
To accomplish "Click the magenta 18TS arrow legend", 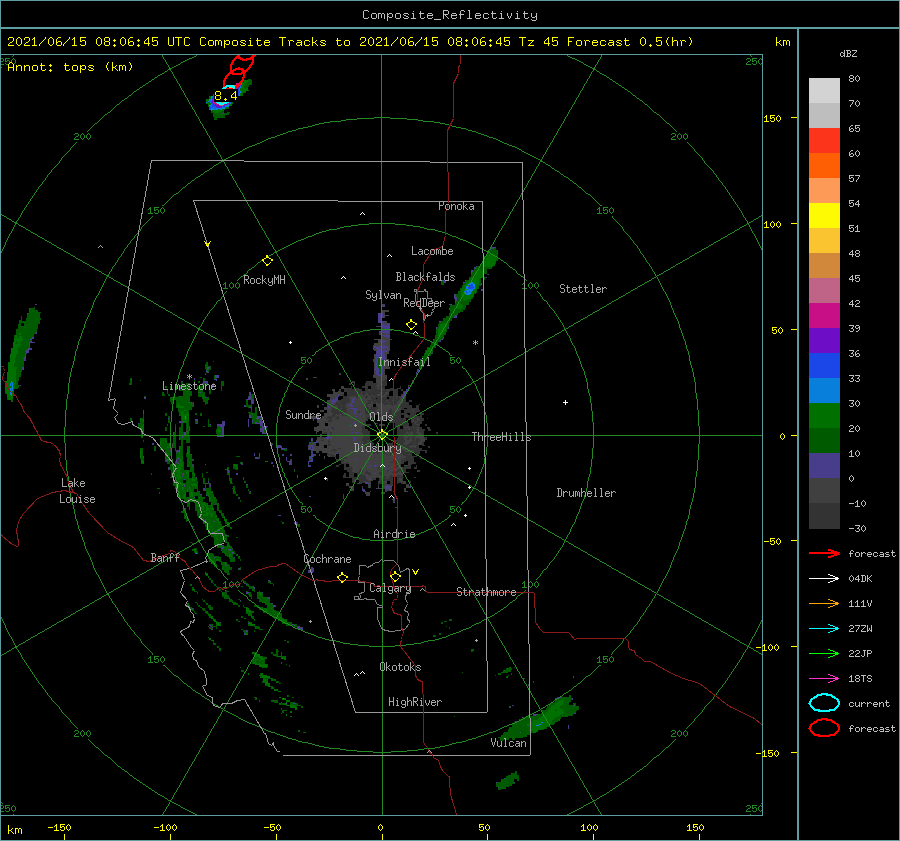I will point(824,679).
